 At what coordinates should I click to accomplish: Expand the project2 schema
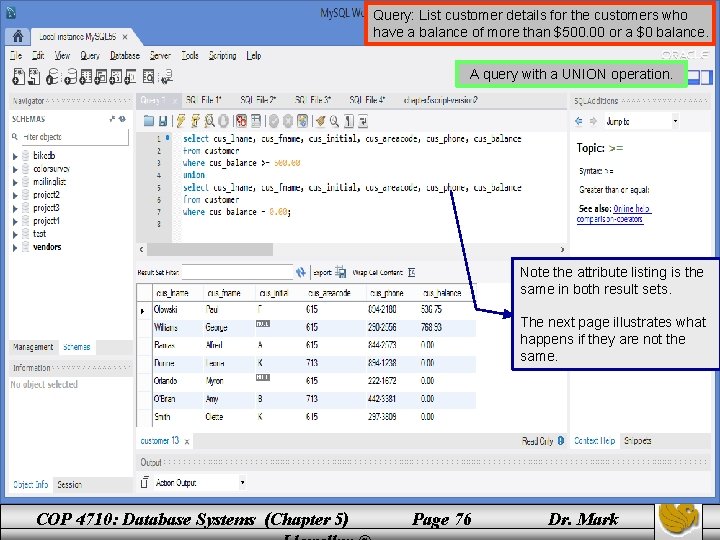pos(15,195)
